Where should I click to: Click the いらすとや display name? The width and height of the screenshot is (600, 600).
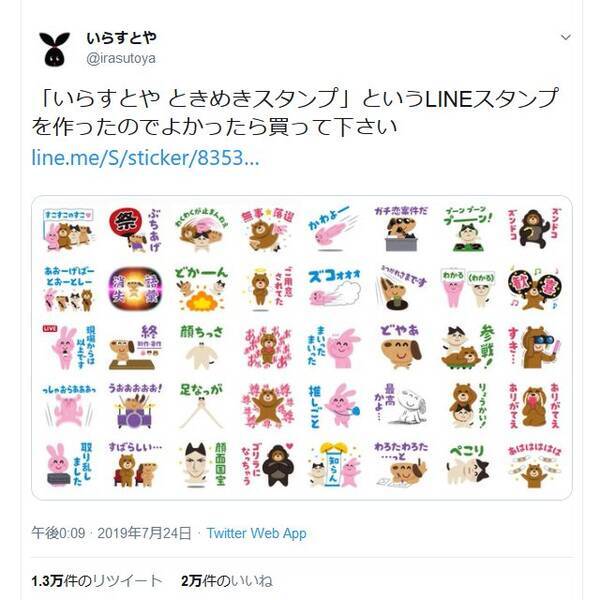pyautogui.click(x=121, y=38)
